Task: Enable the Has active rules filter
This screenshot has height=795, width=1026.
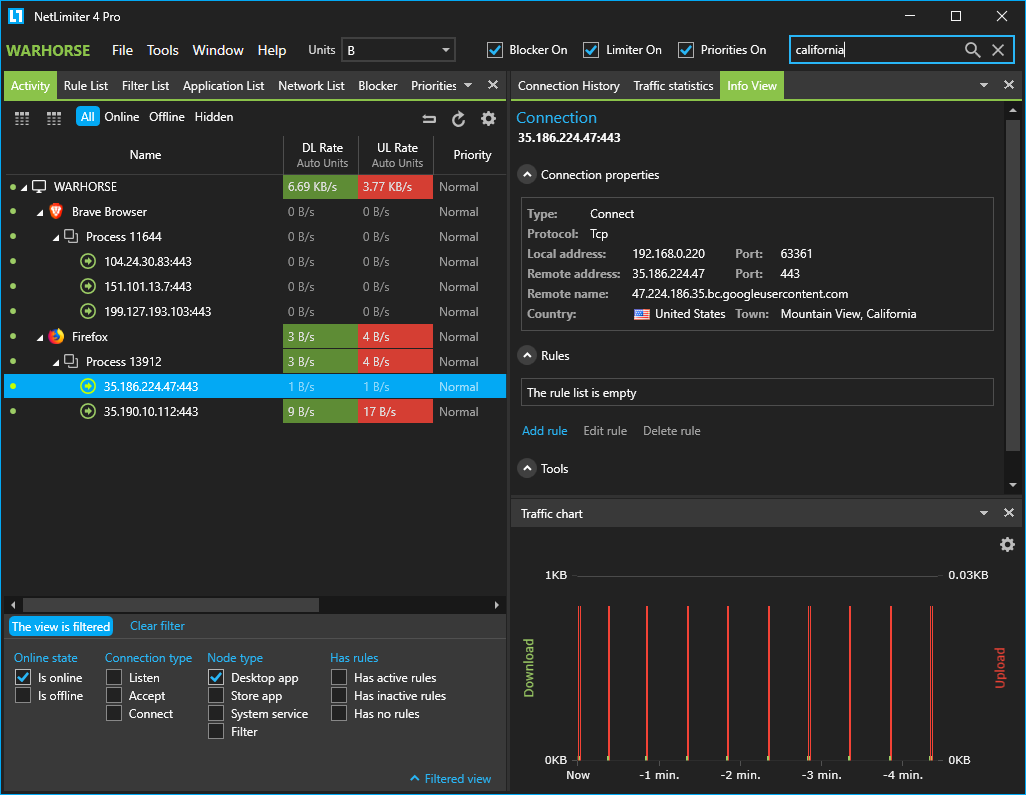Action: point(340,678)
